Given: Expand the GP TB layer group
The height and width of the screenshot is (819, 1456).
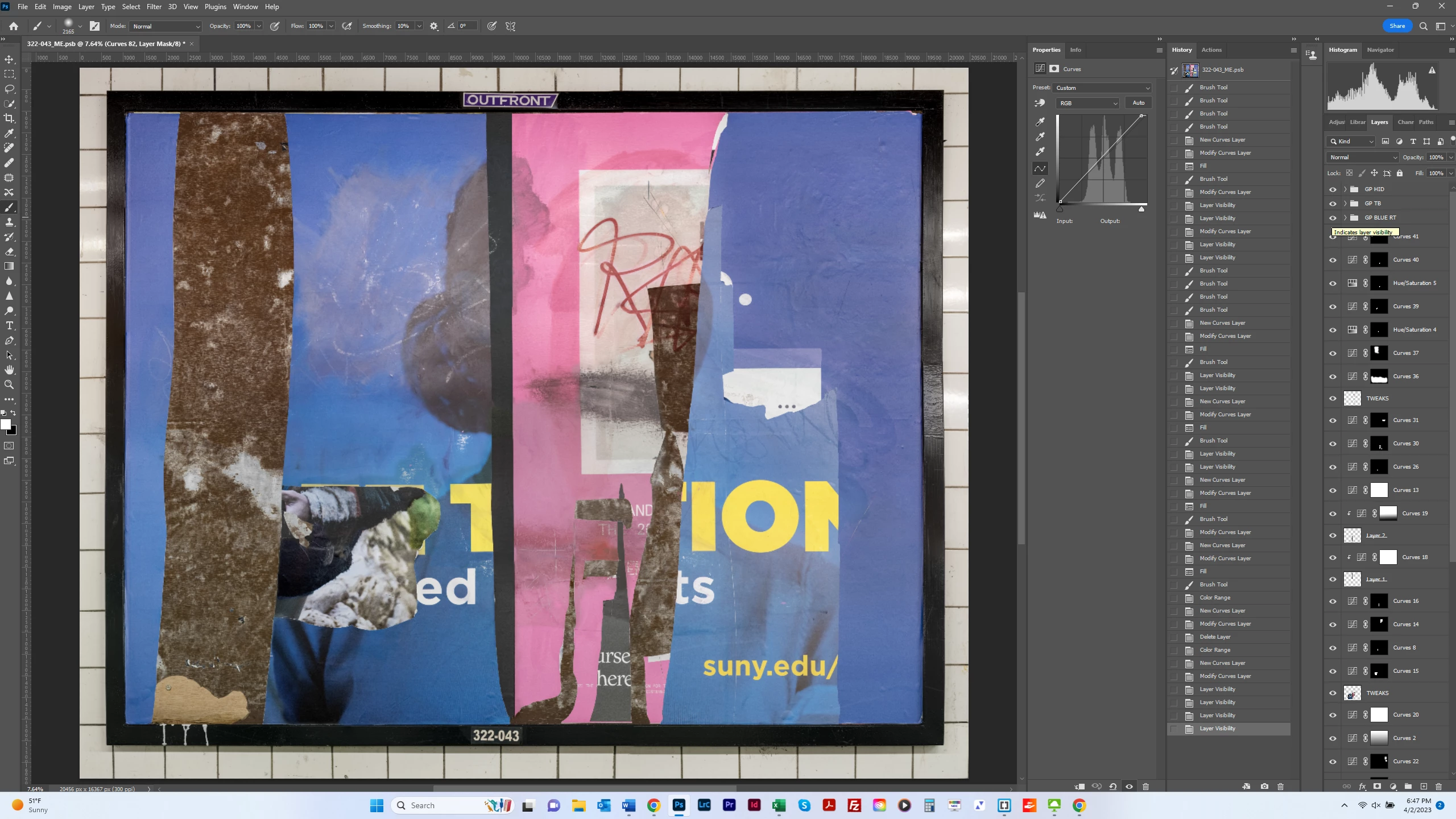Looking at the screenshot, I should [x=1345, y=204].
